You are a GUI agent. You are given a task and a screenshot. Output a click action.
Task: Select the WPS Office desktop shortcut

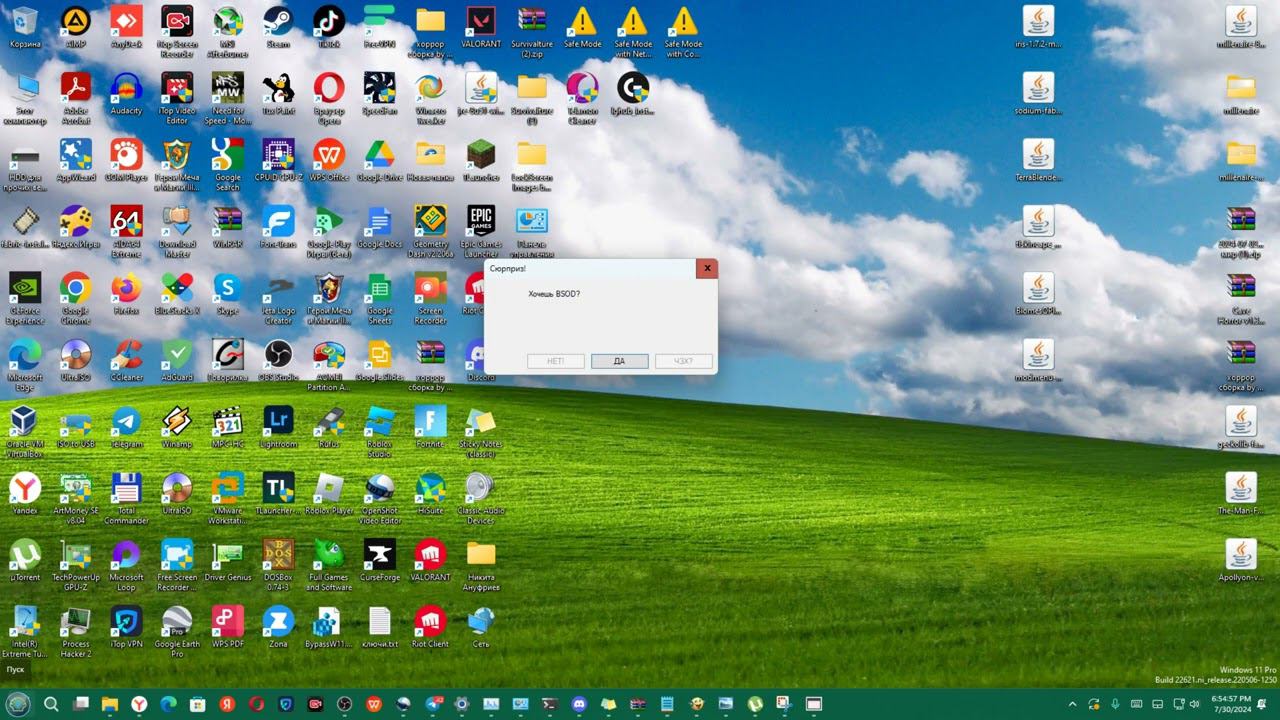click(329, 160)
